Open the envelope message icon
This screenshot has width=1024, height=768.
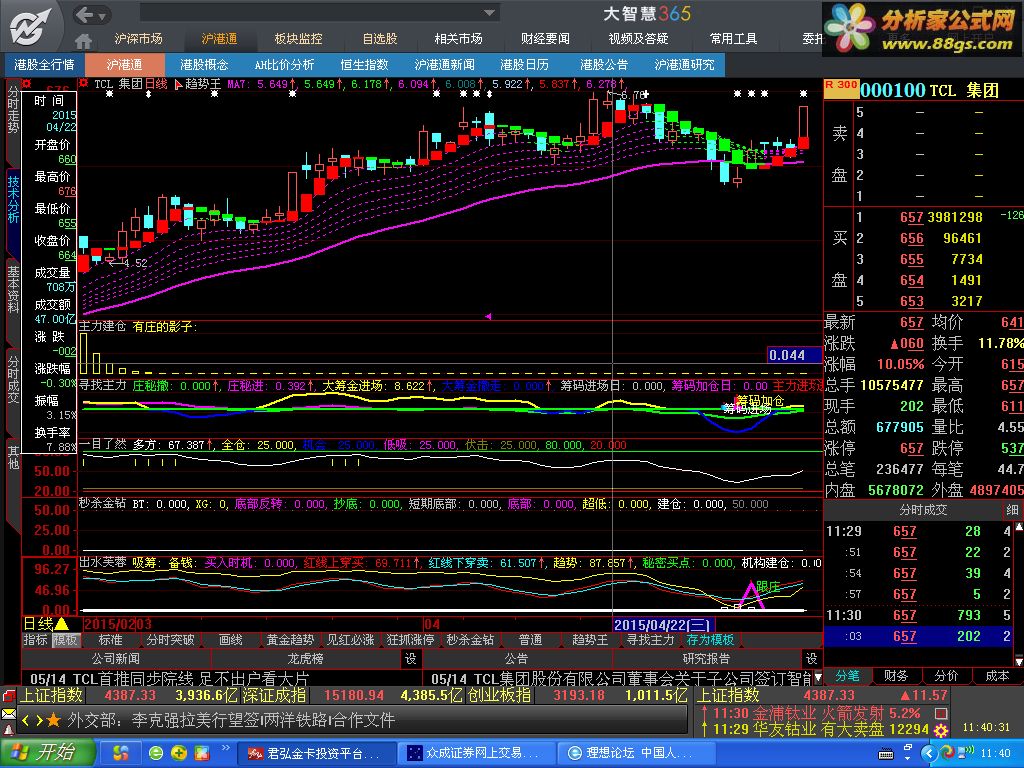[x=8, y=714]
